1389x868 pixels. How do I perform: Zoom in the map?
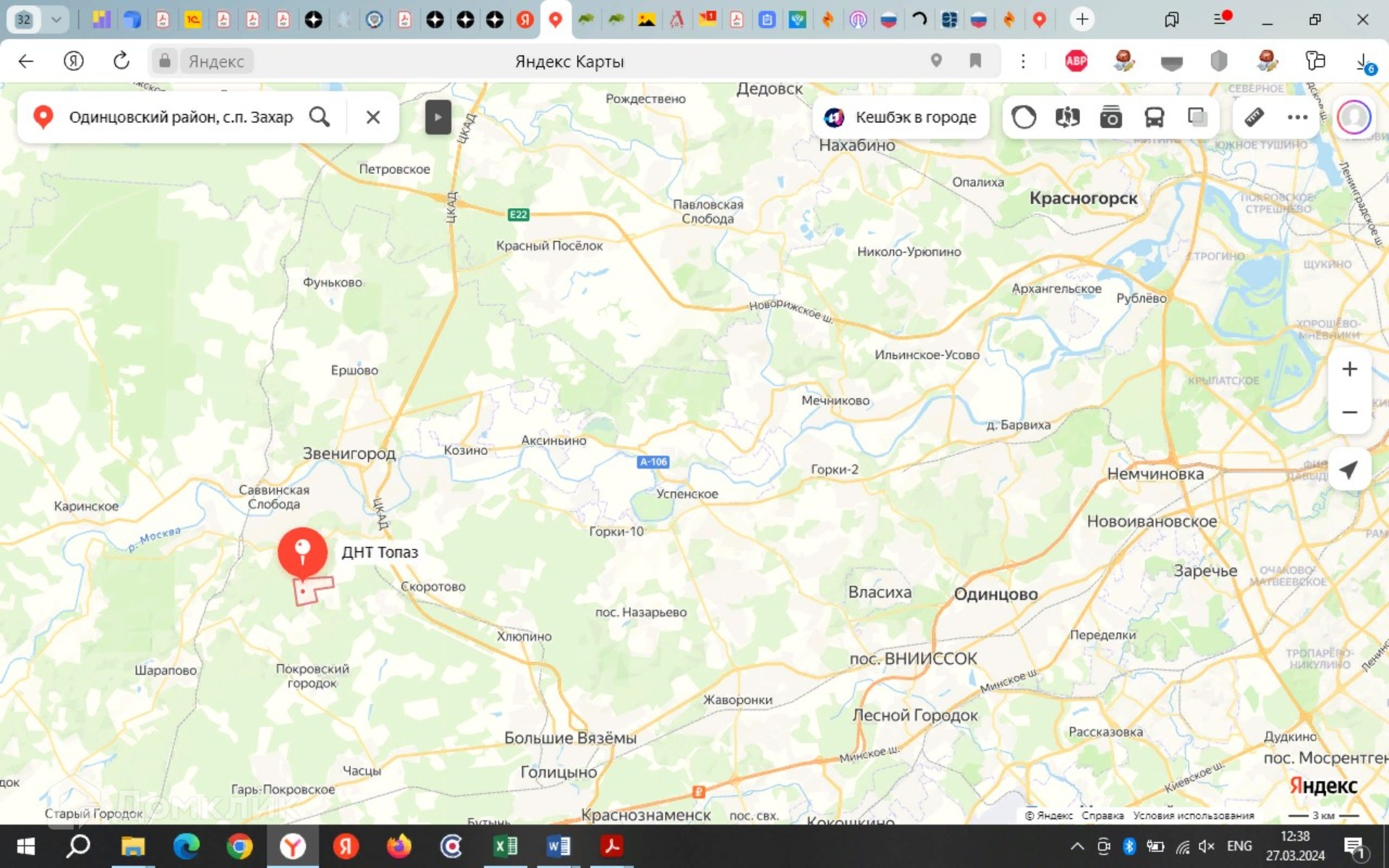1349,370
